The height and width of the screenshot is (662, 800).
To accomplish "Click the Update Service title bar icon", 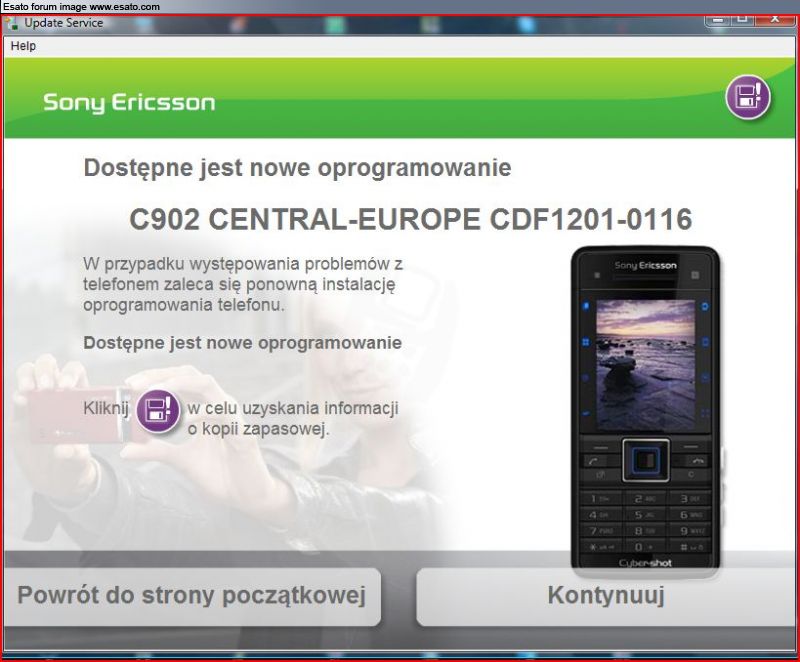I will point(12,24).
